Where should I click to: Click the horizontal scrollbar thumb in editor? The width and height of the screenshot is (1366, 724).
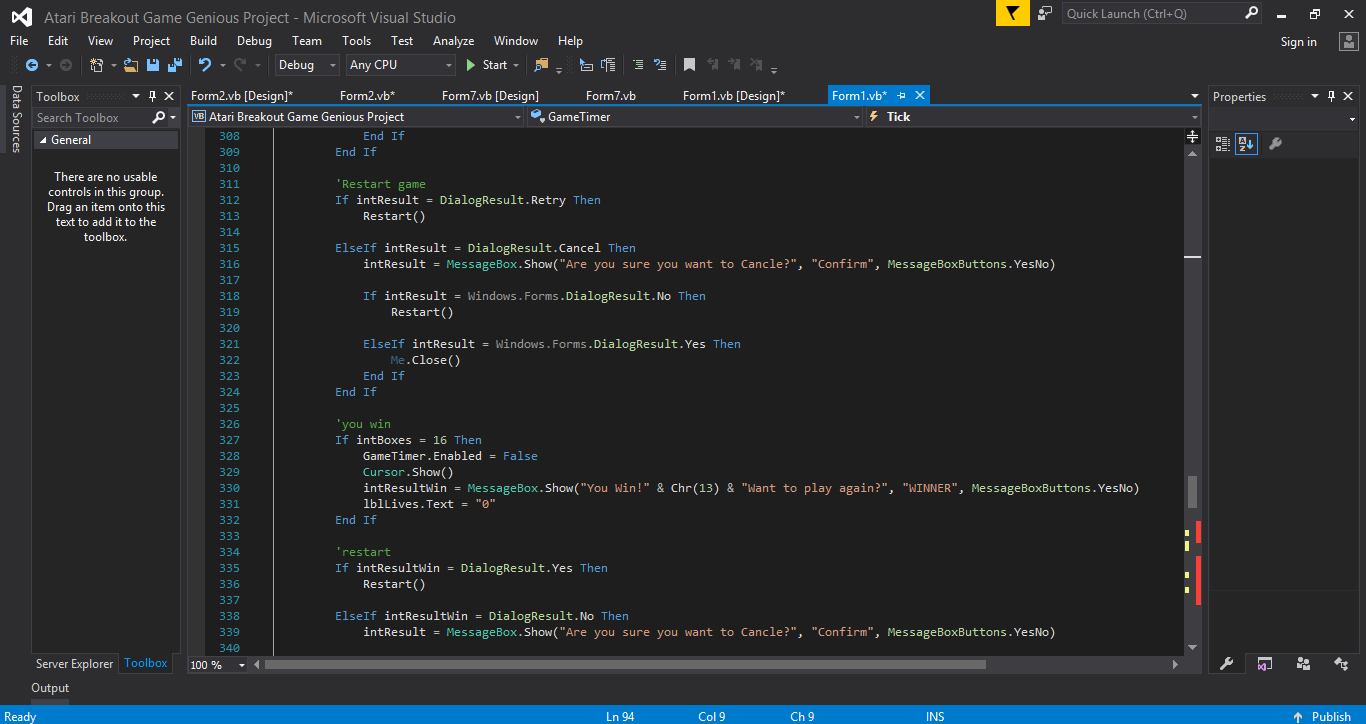[x=625, y=664]
